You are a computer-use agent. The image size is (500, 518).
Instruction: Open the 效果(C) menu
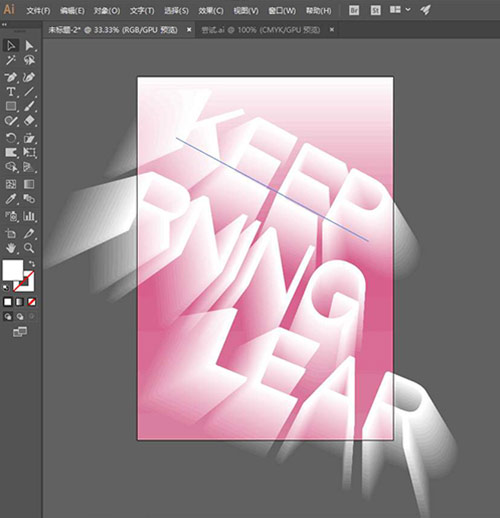coord(211,11)
